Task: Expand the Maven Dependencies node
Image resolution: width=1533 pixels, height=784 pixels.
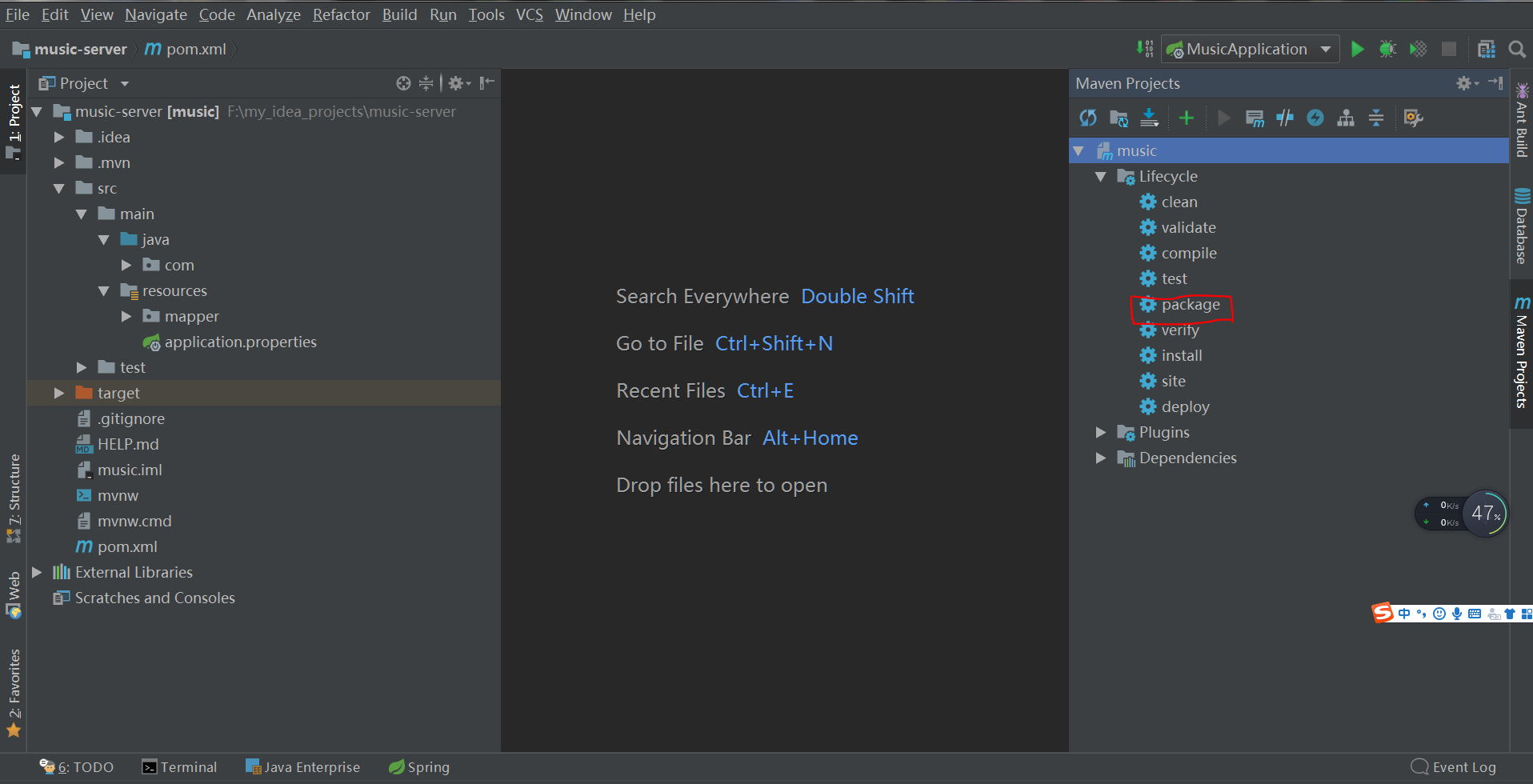Action: (x=1100, y=458)
